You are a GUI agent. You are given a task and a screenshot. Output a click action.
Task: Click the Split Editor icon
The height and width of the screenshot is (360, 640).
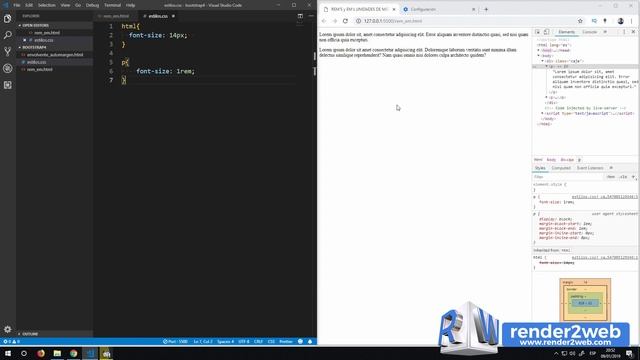tap(300, 16)
